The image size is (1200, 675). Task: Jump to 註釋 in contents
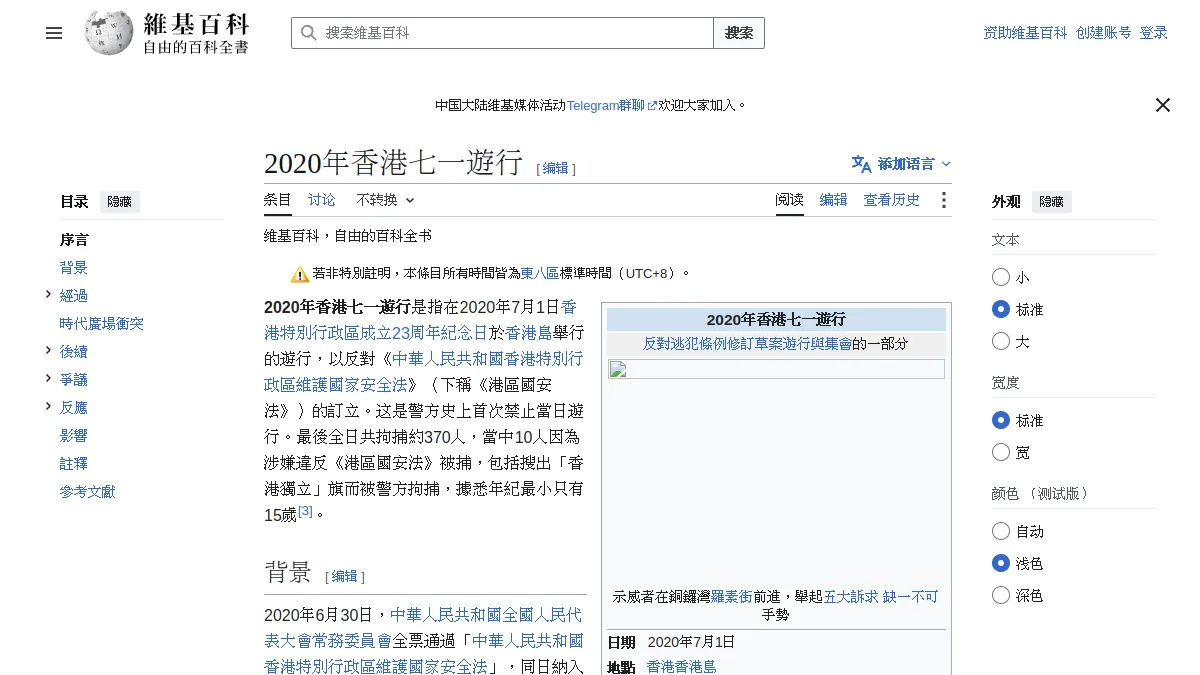[74, 464]
